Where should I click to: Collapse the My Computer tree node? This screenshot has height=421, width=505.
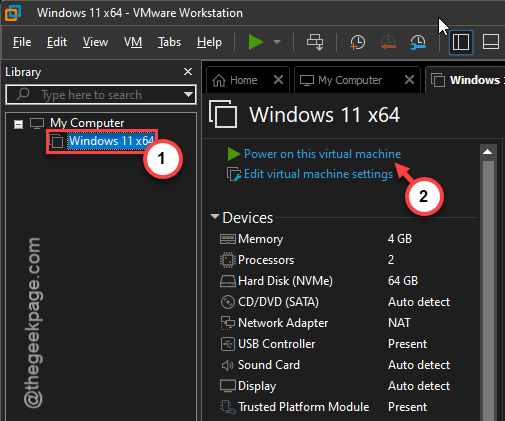tap(18, 125)
